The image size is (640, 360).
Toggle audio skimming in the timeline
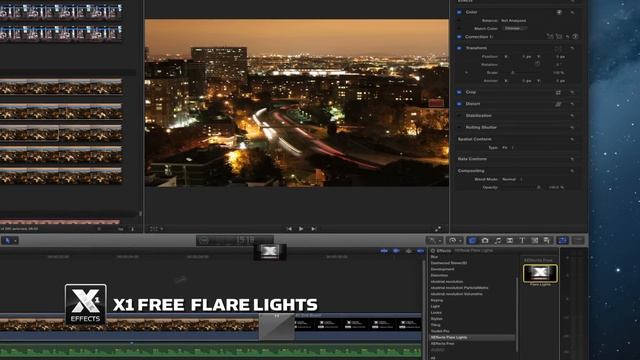[396, 251]
